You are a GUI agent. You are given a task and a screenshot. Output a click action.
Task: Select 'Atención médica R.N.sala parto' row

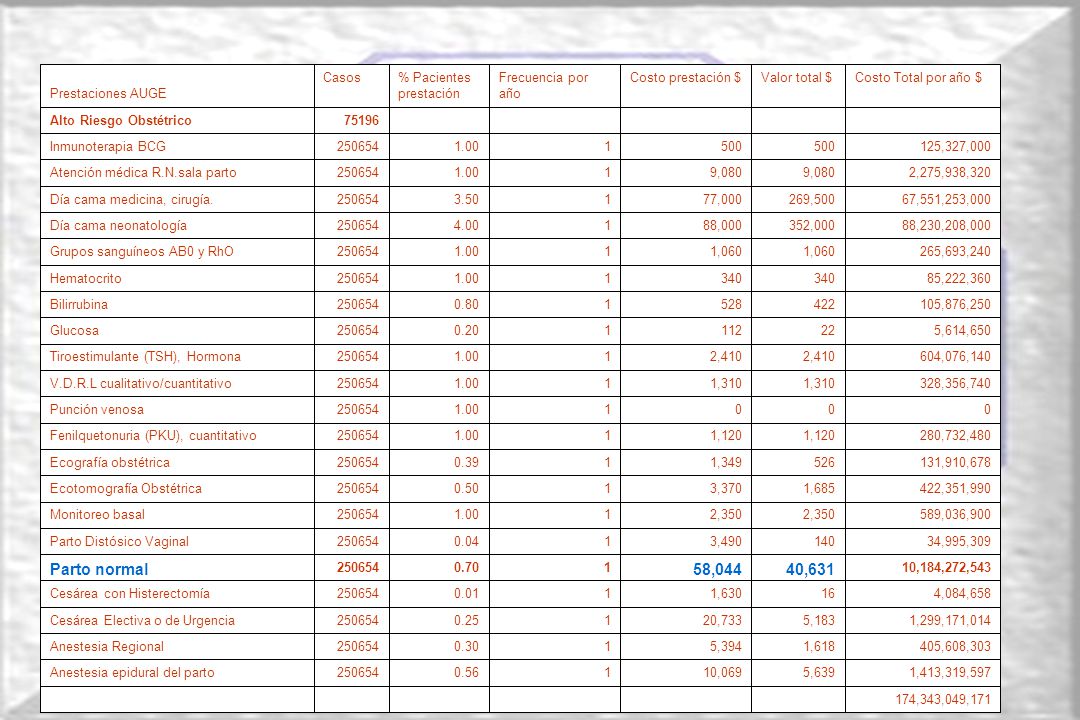143,172
